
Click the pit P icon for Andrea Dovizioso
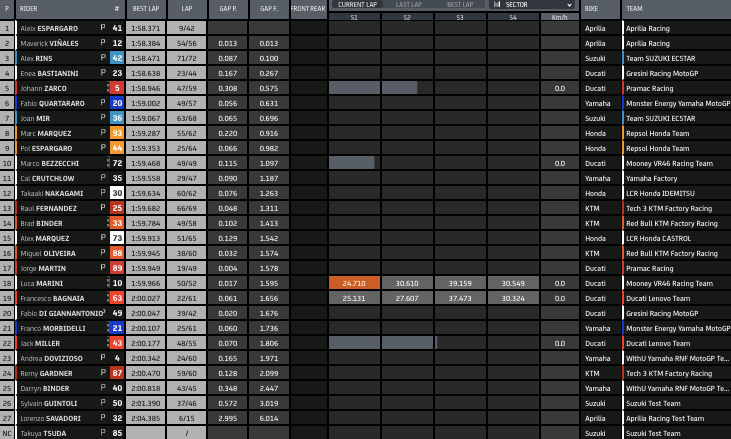tap(103, 357)
